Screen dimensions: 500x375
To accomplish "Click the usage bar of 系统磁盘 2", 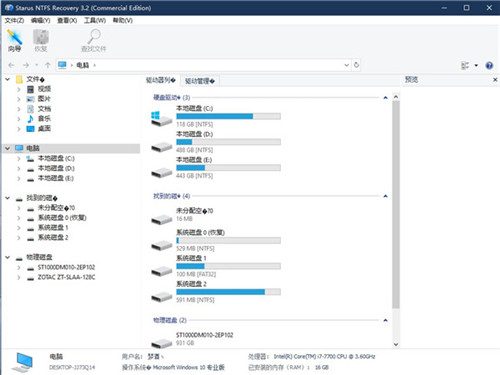I will coord(228,292).
